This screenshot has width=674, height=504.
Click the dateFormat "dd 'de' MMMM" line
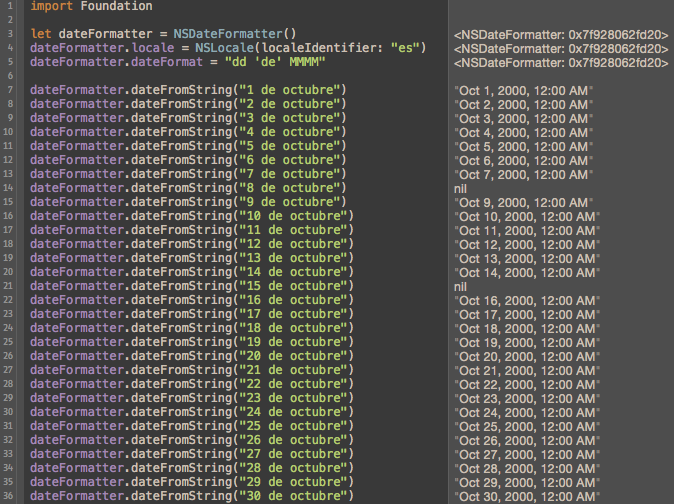click(178, 62)
